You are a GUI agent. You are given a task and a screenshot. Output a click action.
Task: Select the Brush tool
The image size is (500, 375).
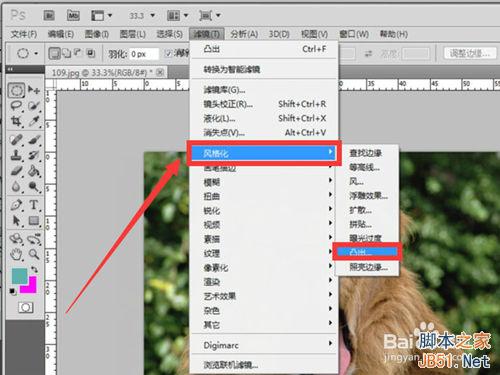pos(34,139)
